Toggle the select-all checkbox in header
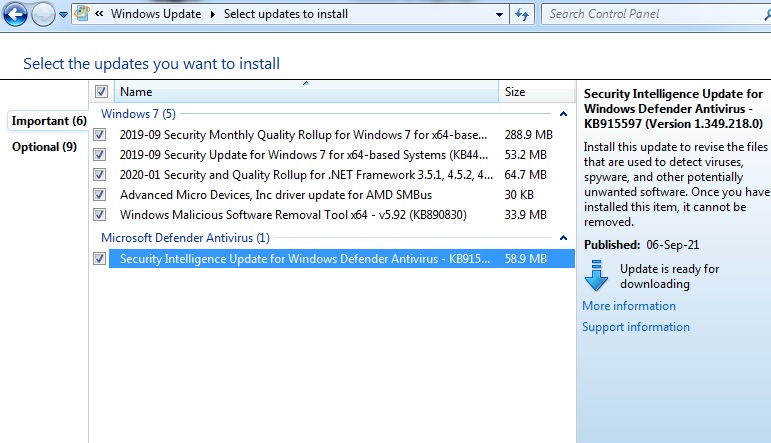This screenshot has width=771, height=443. click(101, 91)
